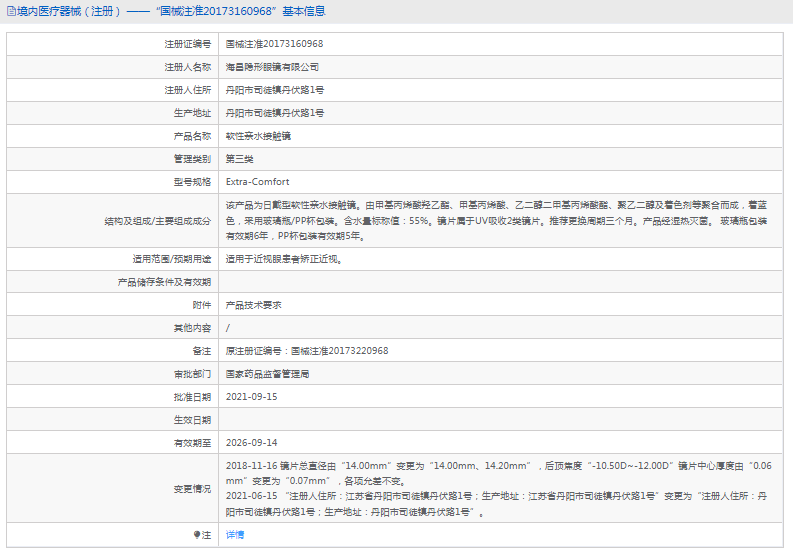This screenshot has height=553, width=793.
Task: Click the 批准日期 field label
Action: (x=192, y=397)
